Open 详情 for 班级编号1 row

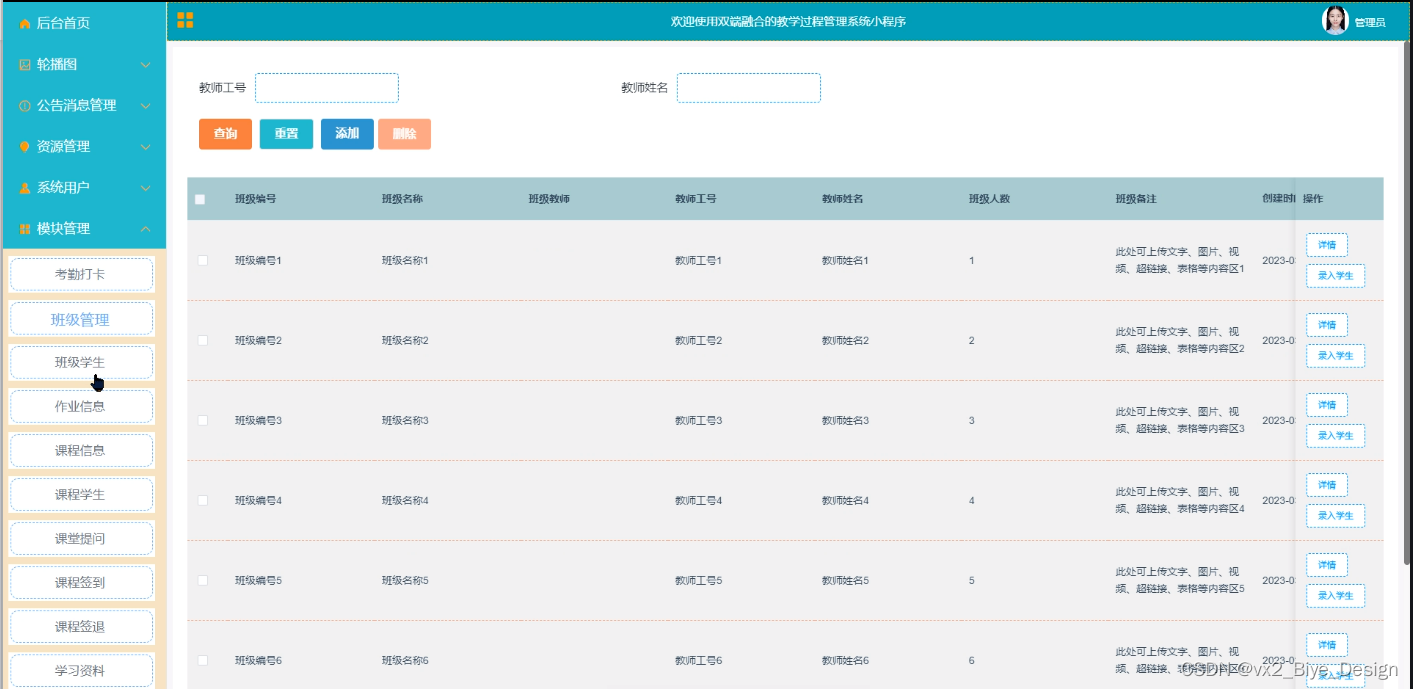coord(1327,245)
